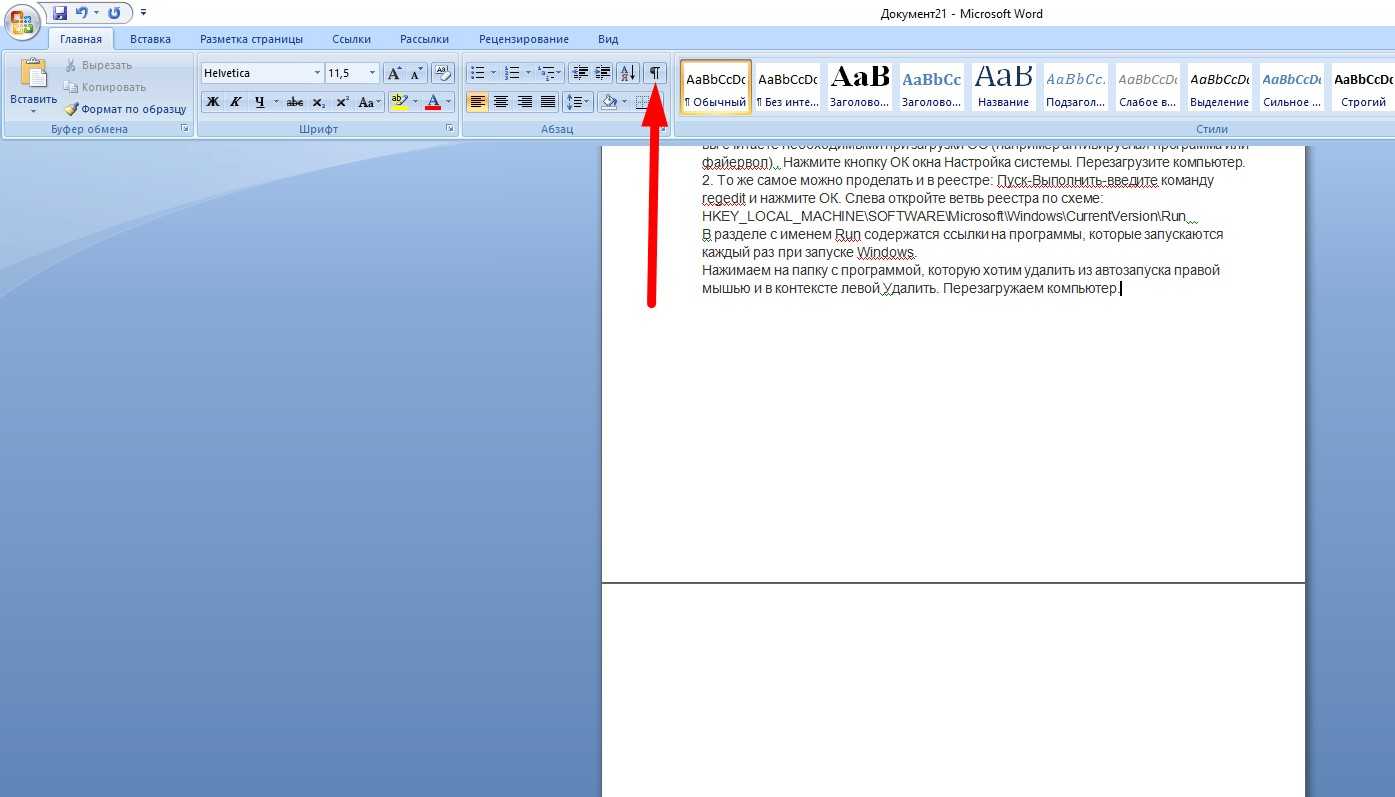This screenshot has width=1395, height=797.
Task: Customize Quick Access Toolbar dropdown
Action: tap(144, 13)
